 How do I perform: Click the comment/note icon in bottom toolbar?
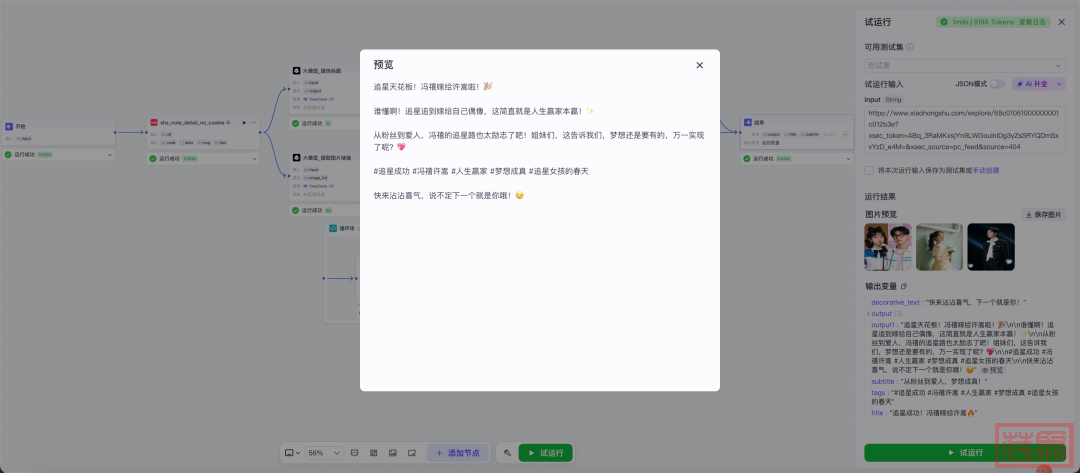[x=354, y=453]
